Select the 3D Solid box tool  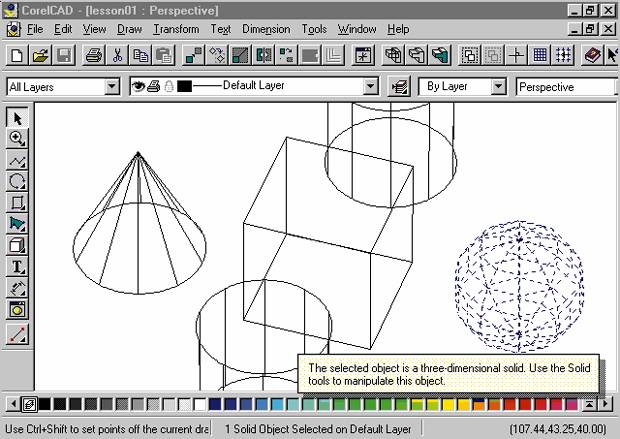coord(17,245)
